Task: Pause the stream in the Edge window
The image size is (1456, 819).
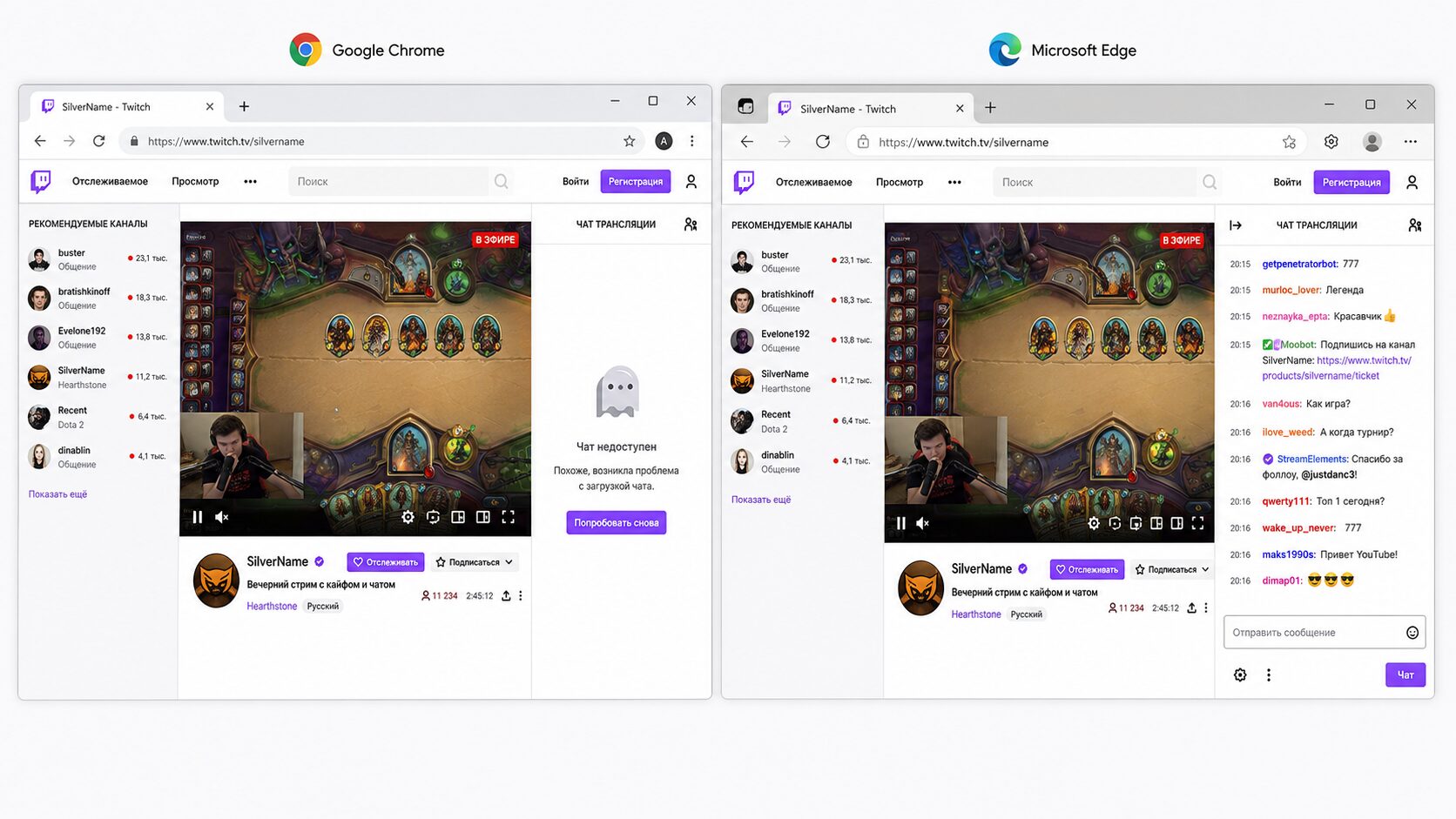Action: click(900, 523)
